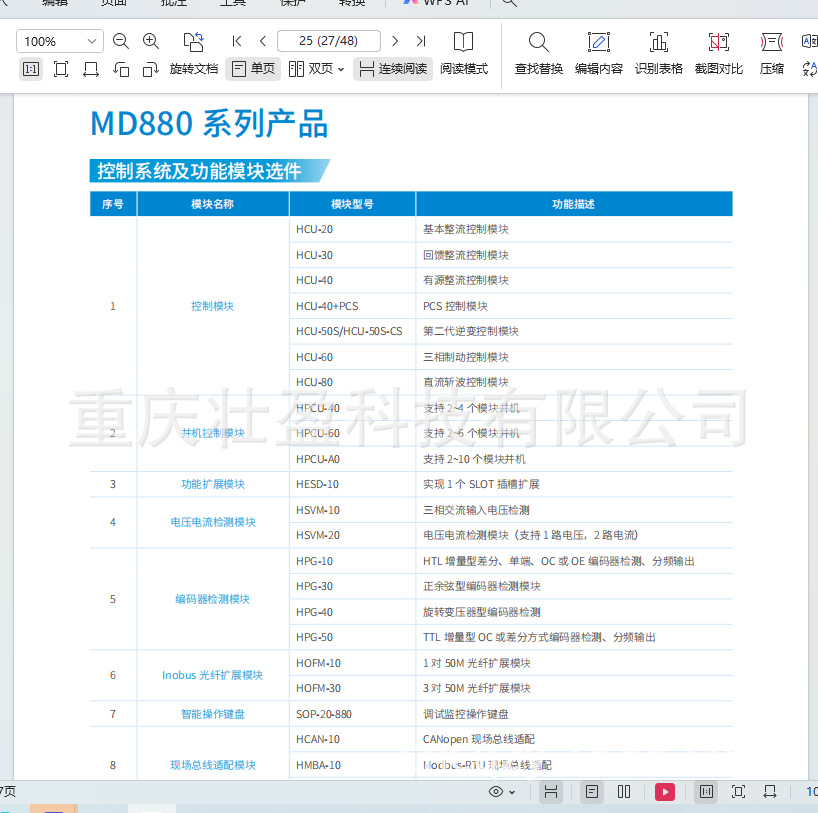Click the 电压电流检测模块 module name
818x813 pixels.
(213, 522)
